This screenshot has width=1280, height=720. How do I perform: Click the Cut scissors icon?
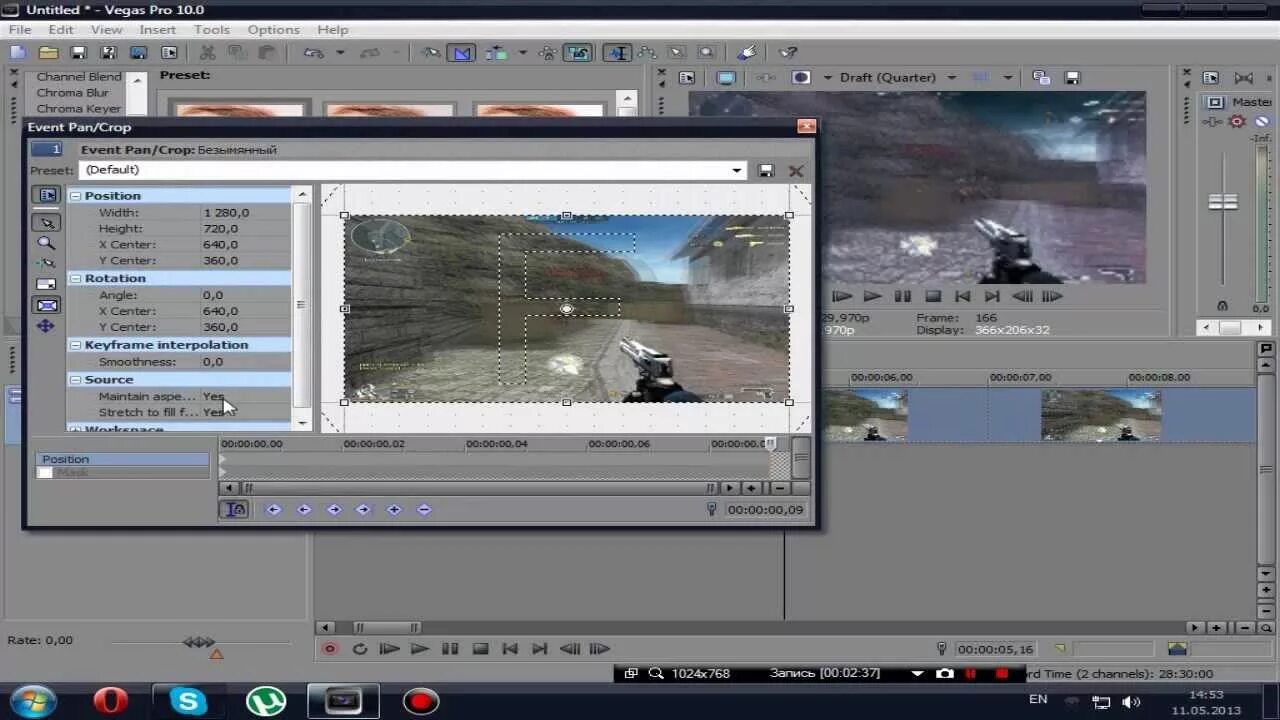[207, 53]
